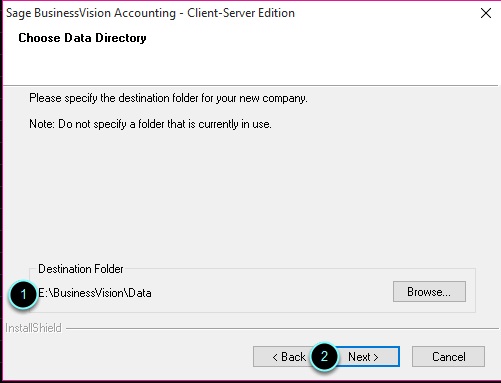This screenshot has height=383, width=501.
Task: Click the Browse... button
Action: (x=429, y=292)
